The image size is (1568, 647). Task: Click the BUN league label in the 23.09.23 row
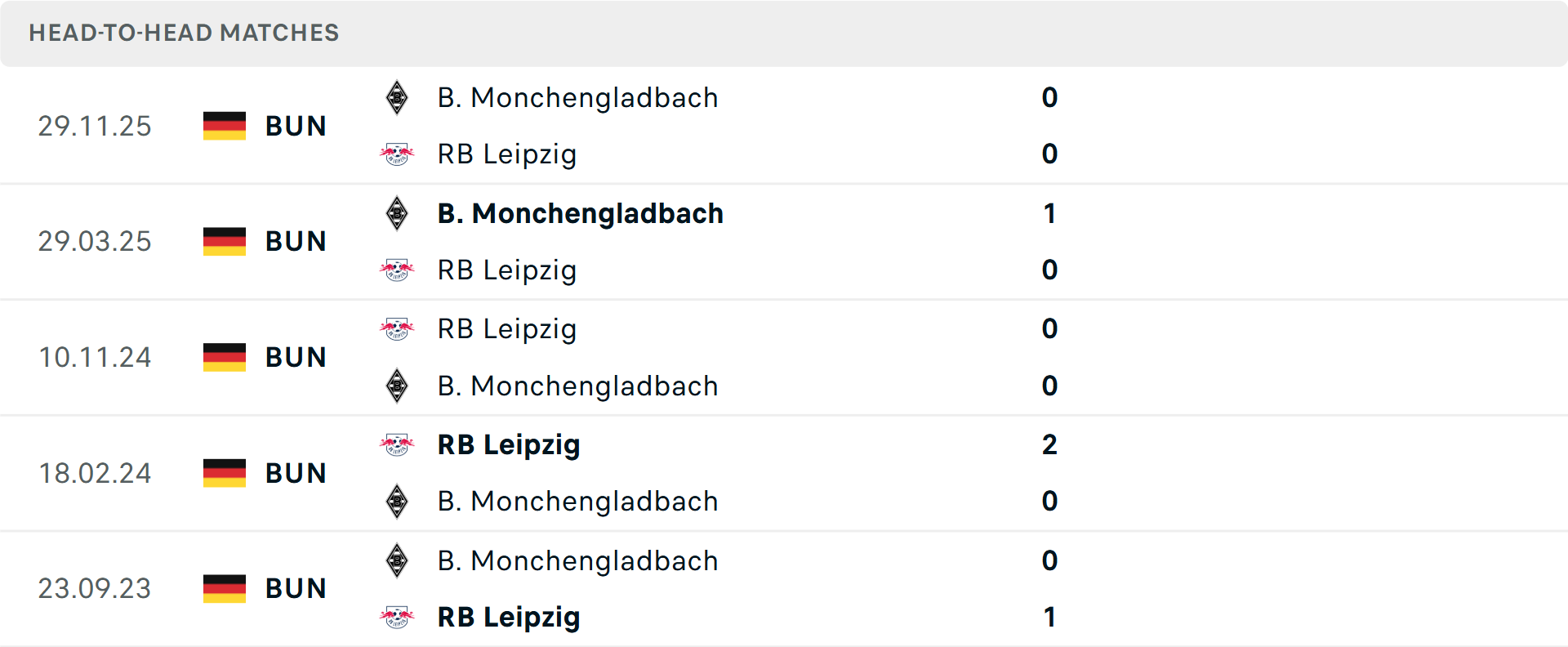pos(296,588)
